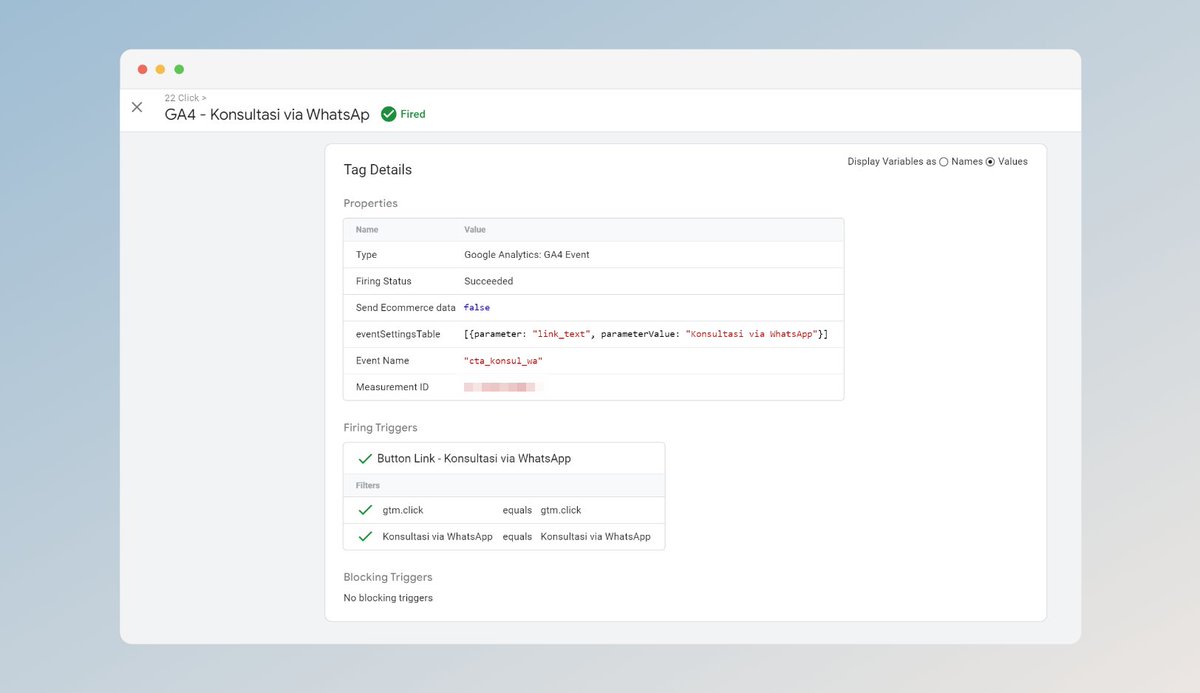This screenshot has height=693, width=1200.
Task: Close the tag details panel with X
Action: click(x=137, y=107)
